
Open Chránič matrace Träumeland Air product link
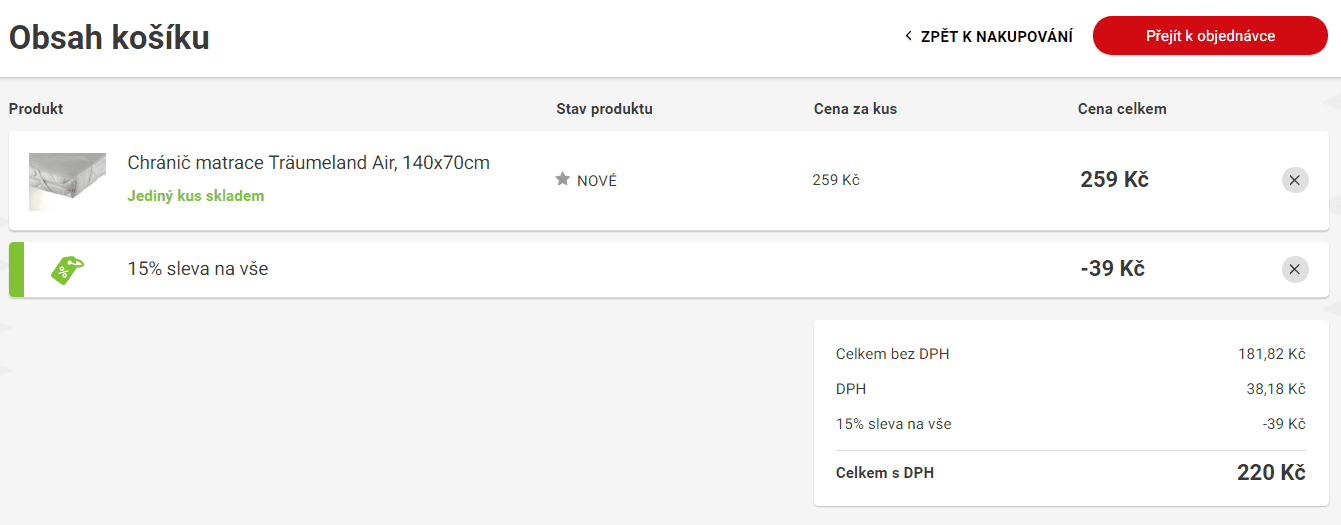308,163
